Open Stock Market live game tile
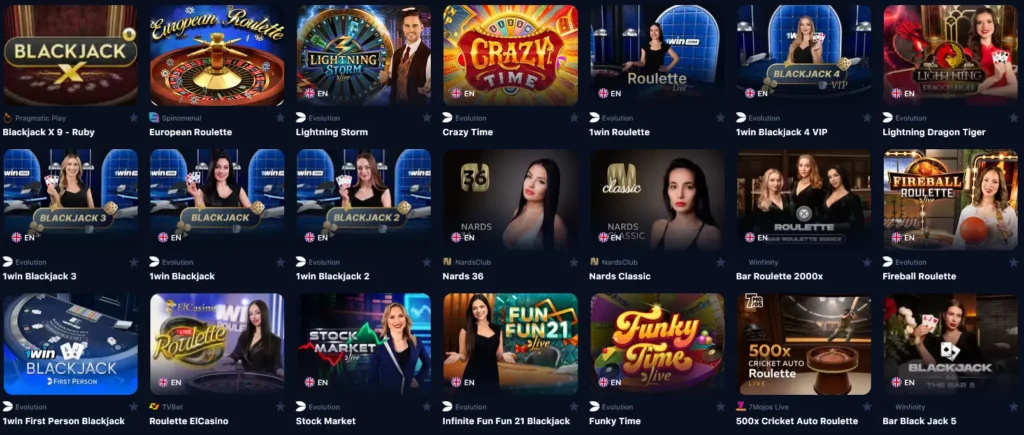Screen dimensions: 1024x435 click(x=364, y=344)
